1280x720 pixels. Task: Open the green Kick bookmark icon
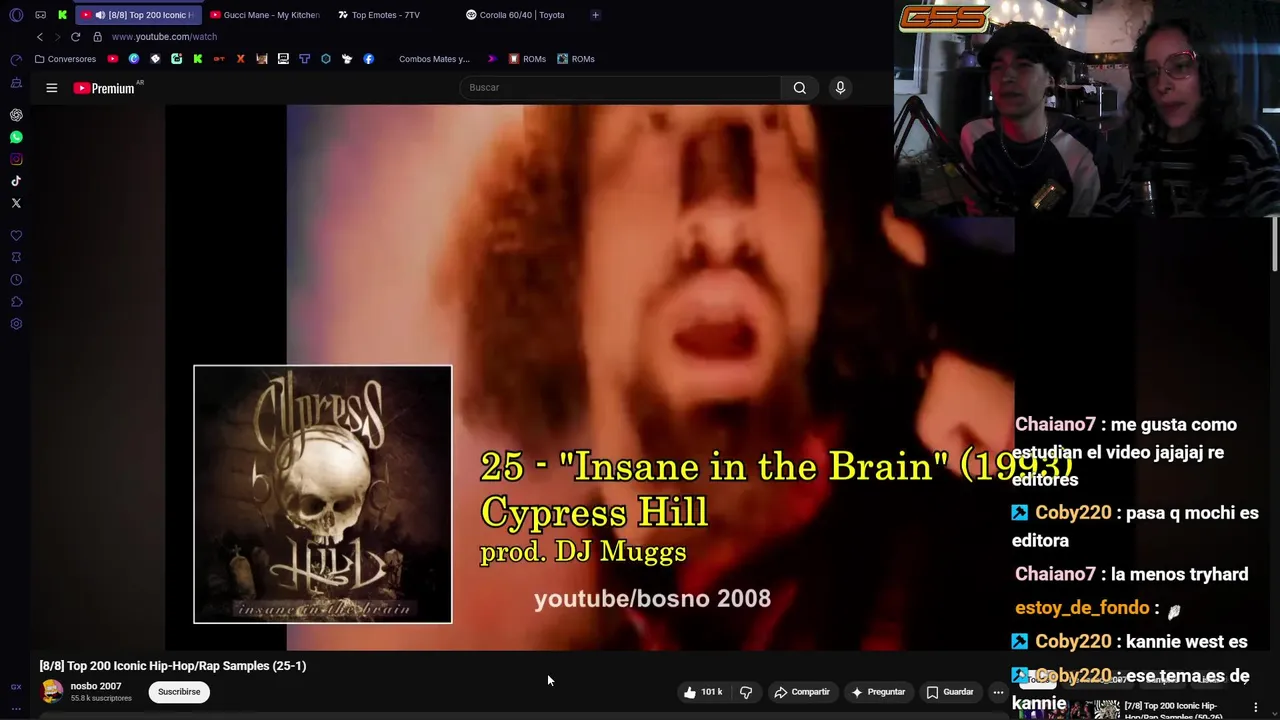(197, 59)
